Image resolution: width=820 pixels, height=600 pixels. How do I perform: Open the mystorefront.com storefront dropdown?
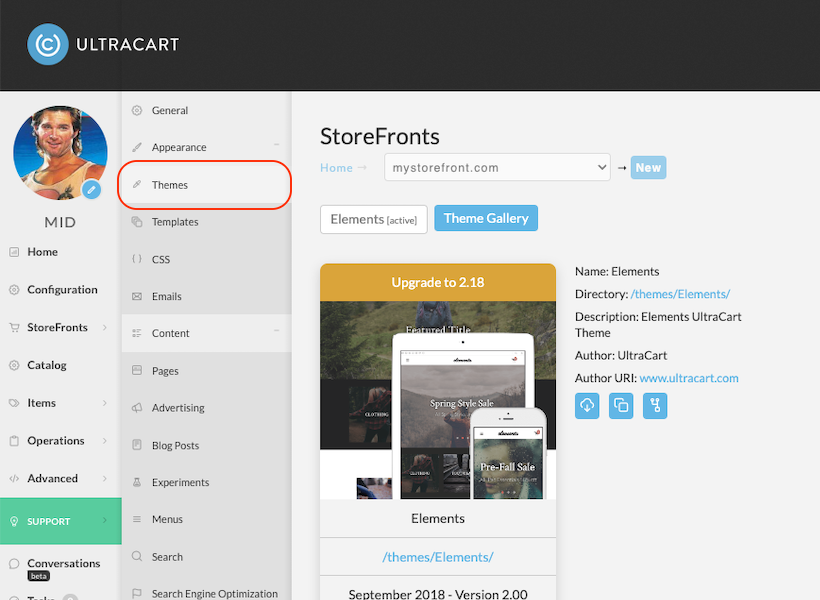tap(497, 167)
